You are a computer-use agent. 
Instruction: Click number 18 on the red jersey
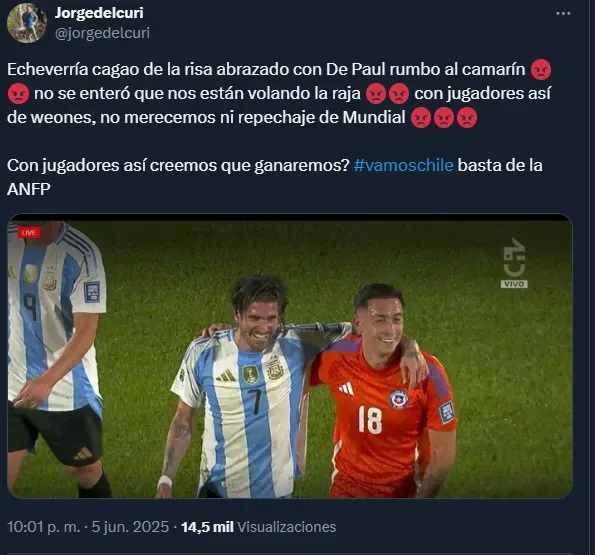click(370, 419)
